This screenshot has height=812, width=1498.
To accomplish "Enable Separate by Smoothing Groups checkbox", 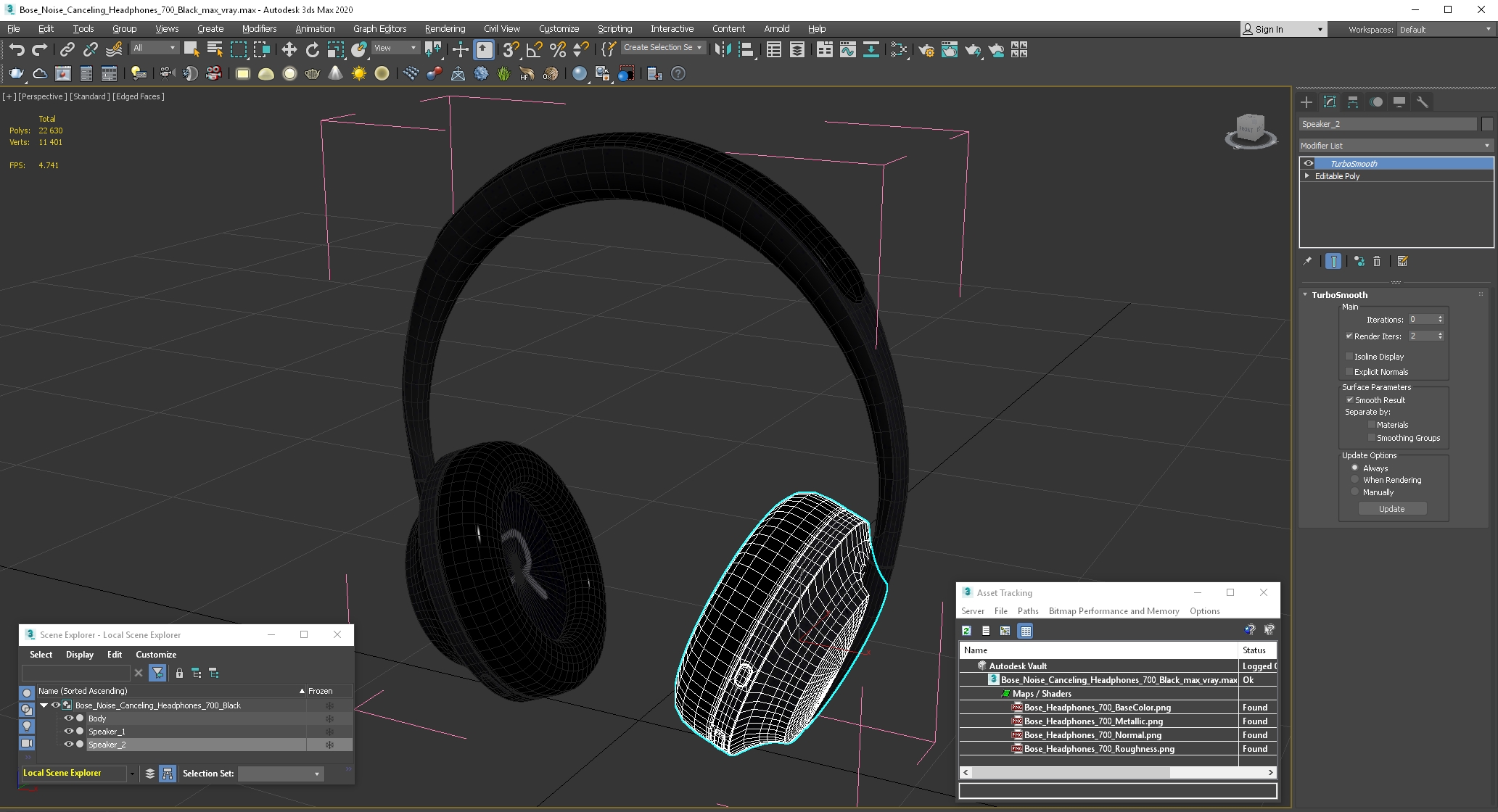I will [x=1372, y=437].
